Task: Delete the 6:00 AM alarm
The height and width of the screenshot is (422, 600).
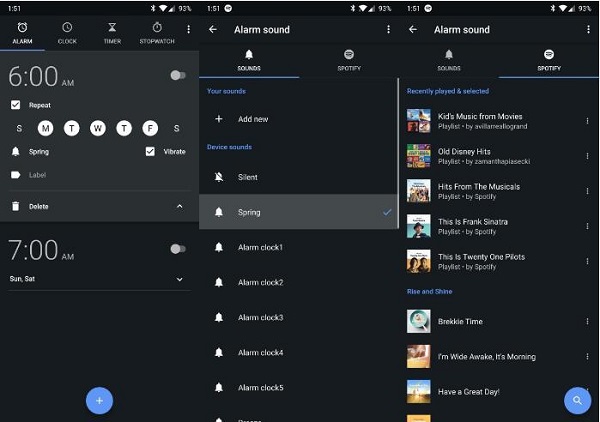Action: point(39,207)
